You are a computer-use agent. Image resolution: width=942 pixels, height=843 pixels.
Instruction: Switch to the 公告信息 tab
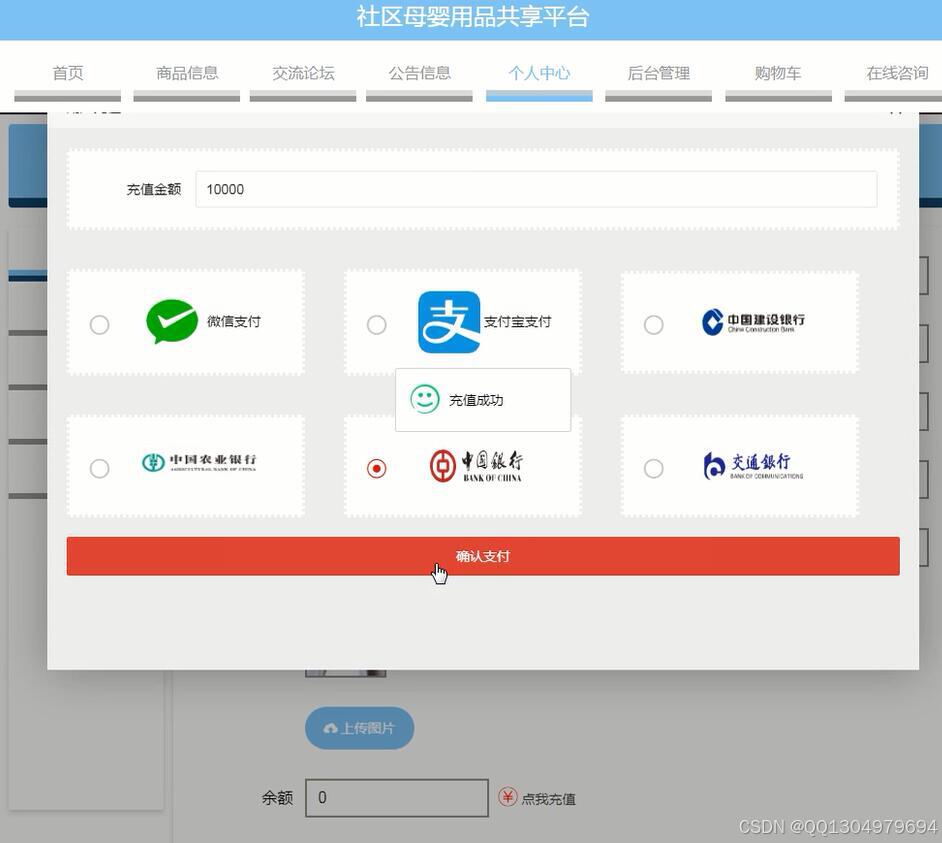419,73
